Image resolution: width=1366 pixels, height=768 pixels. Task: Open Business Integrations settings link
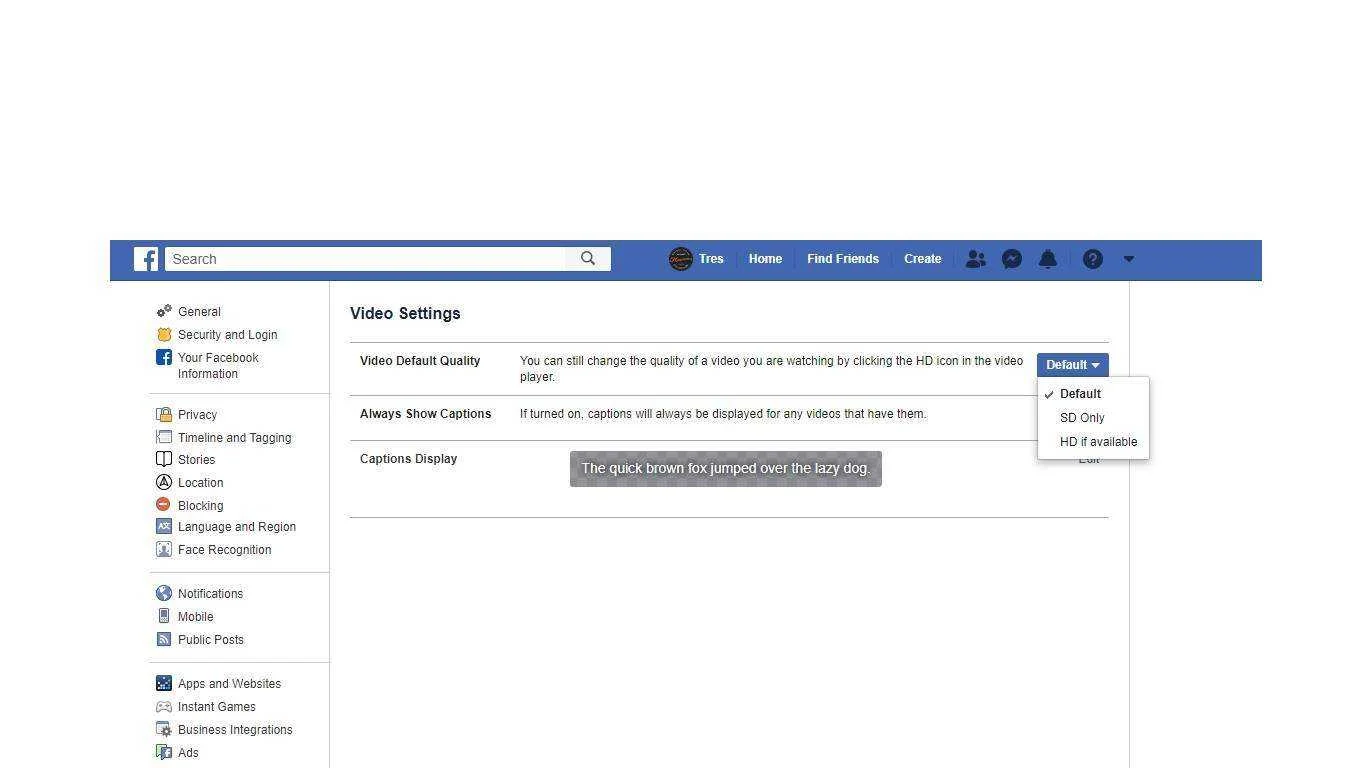235,730
